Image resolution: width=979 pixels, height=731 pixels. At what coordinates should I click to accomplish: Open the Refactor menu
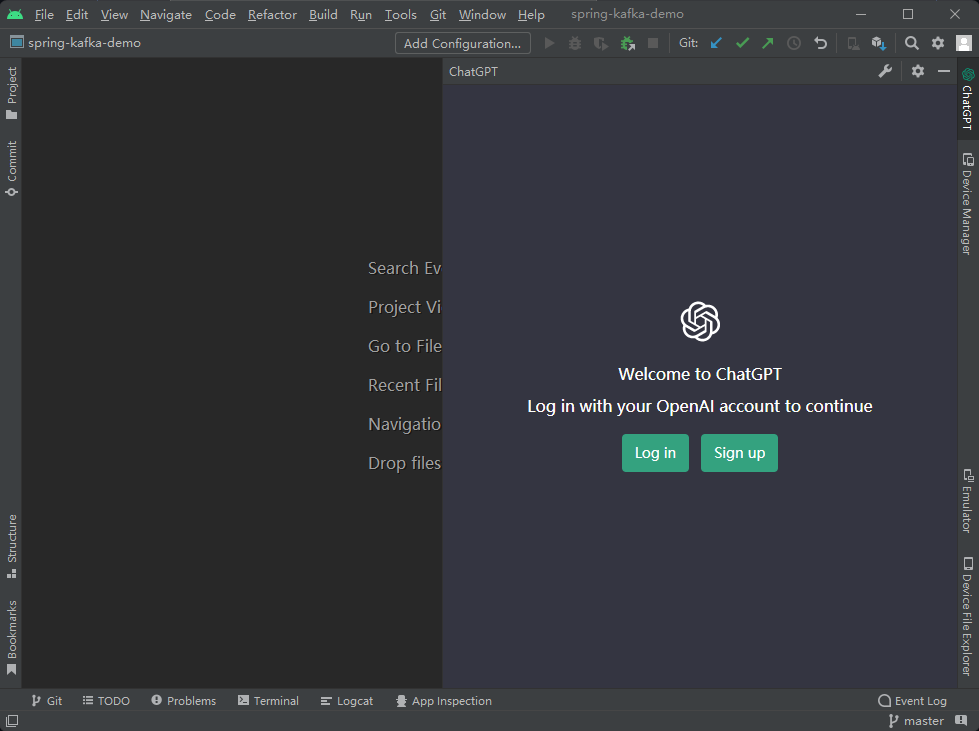pos(272,14)
